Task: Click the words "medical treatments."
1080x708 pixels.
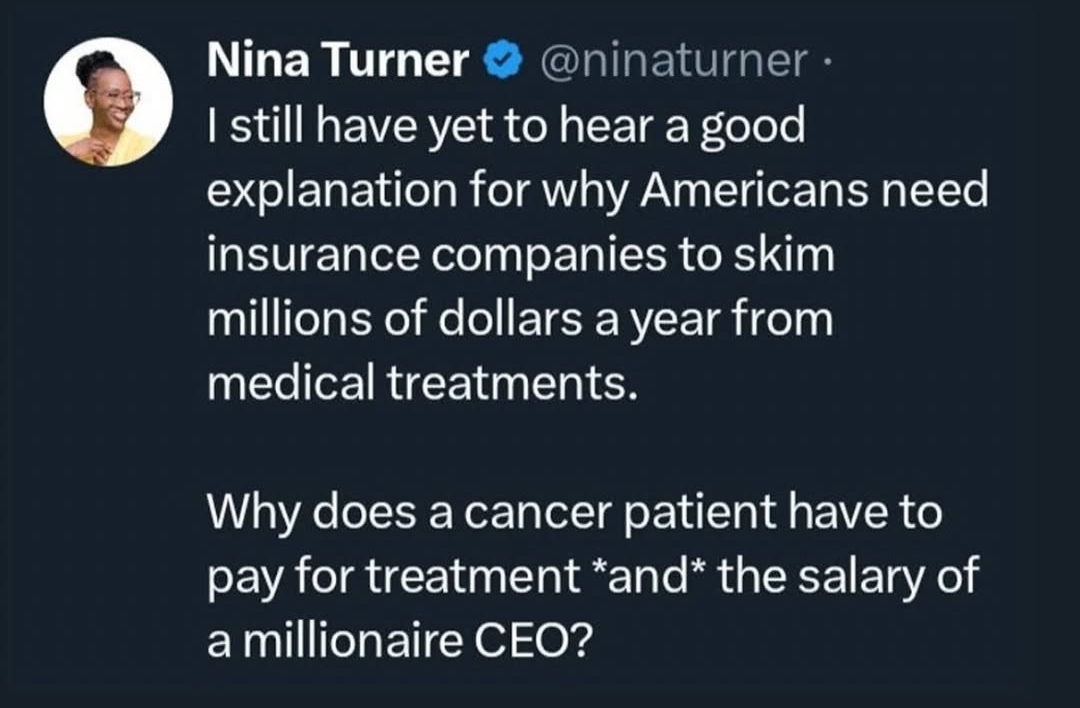Action: [419, 383]
